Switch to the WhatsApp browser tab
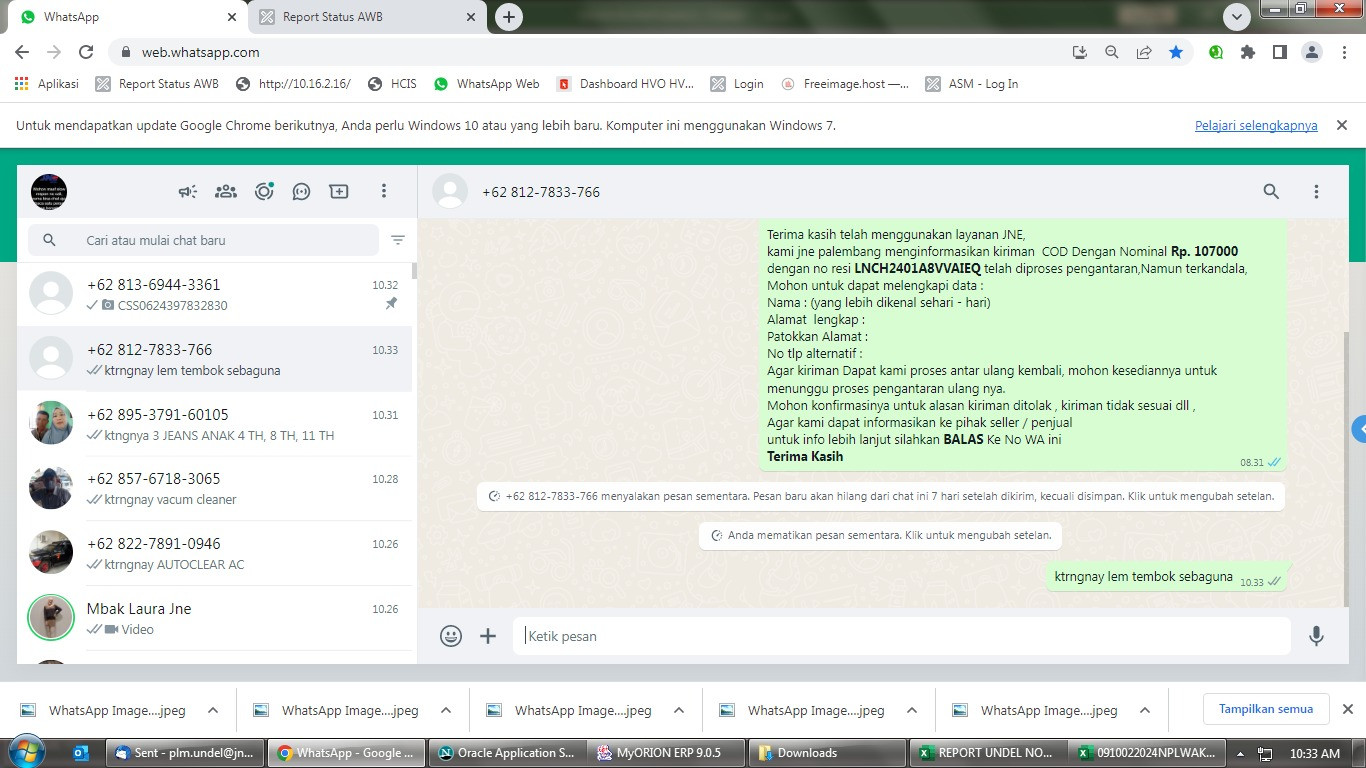1366x768 pixels. 127,17
